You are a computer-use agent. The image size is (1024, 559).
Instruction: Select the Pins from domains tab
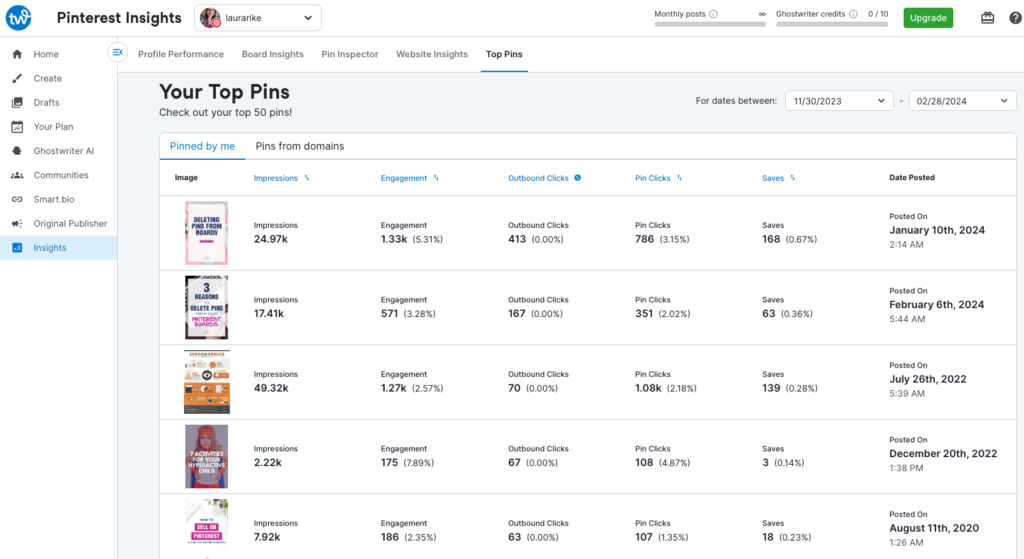299,146
